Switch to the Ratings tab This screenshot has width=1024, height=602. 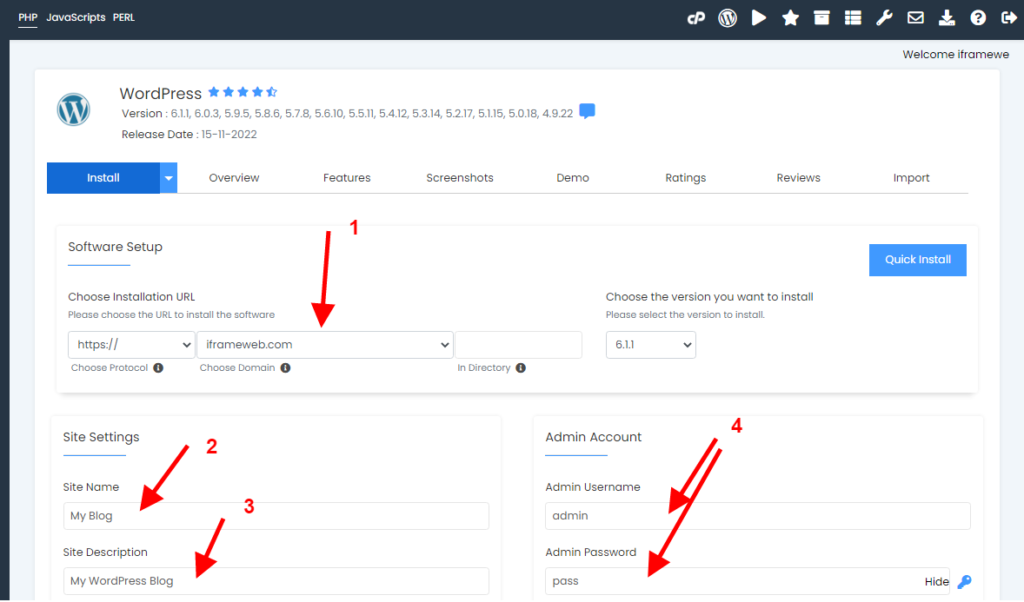686,178
